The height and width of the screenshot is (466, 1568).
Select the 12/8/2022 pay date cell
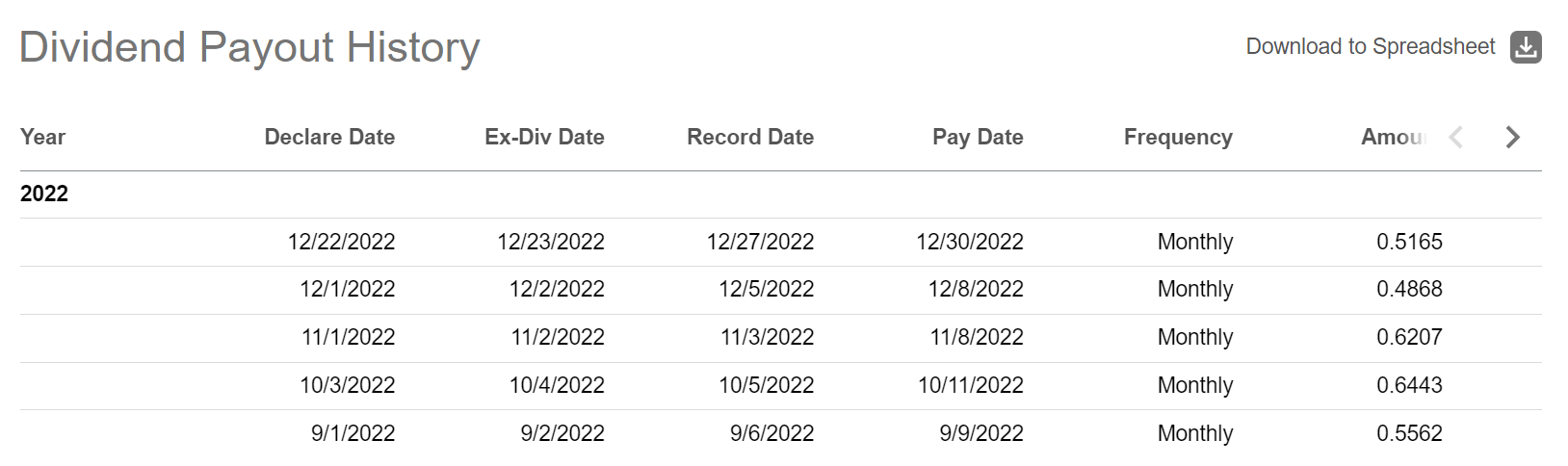tap(976, 289)
